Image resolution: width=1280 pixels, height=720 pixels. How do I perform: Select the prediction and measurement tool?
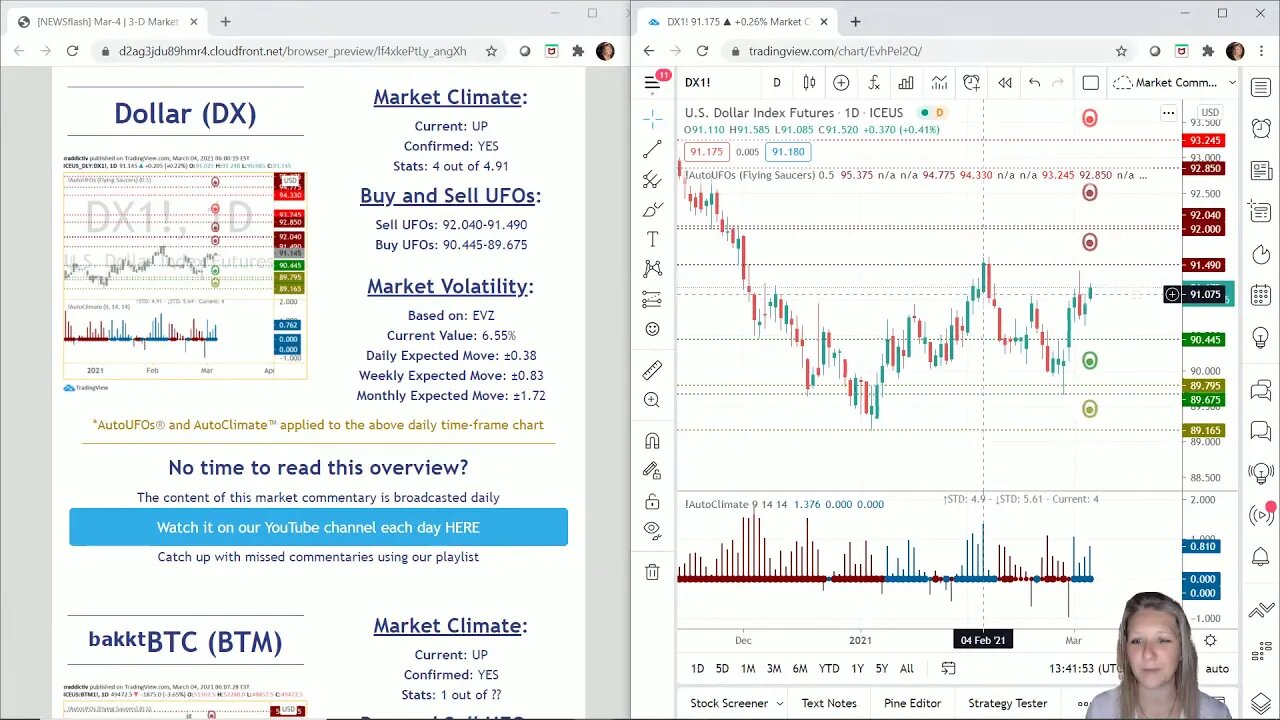[x=652, y=298]
